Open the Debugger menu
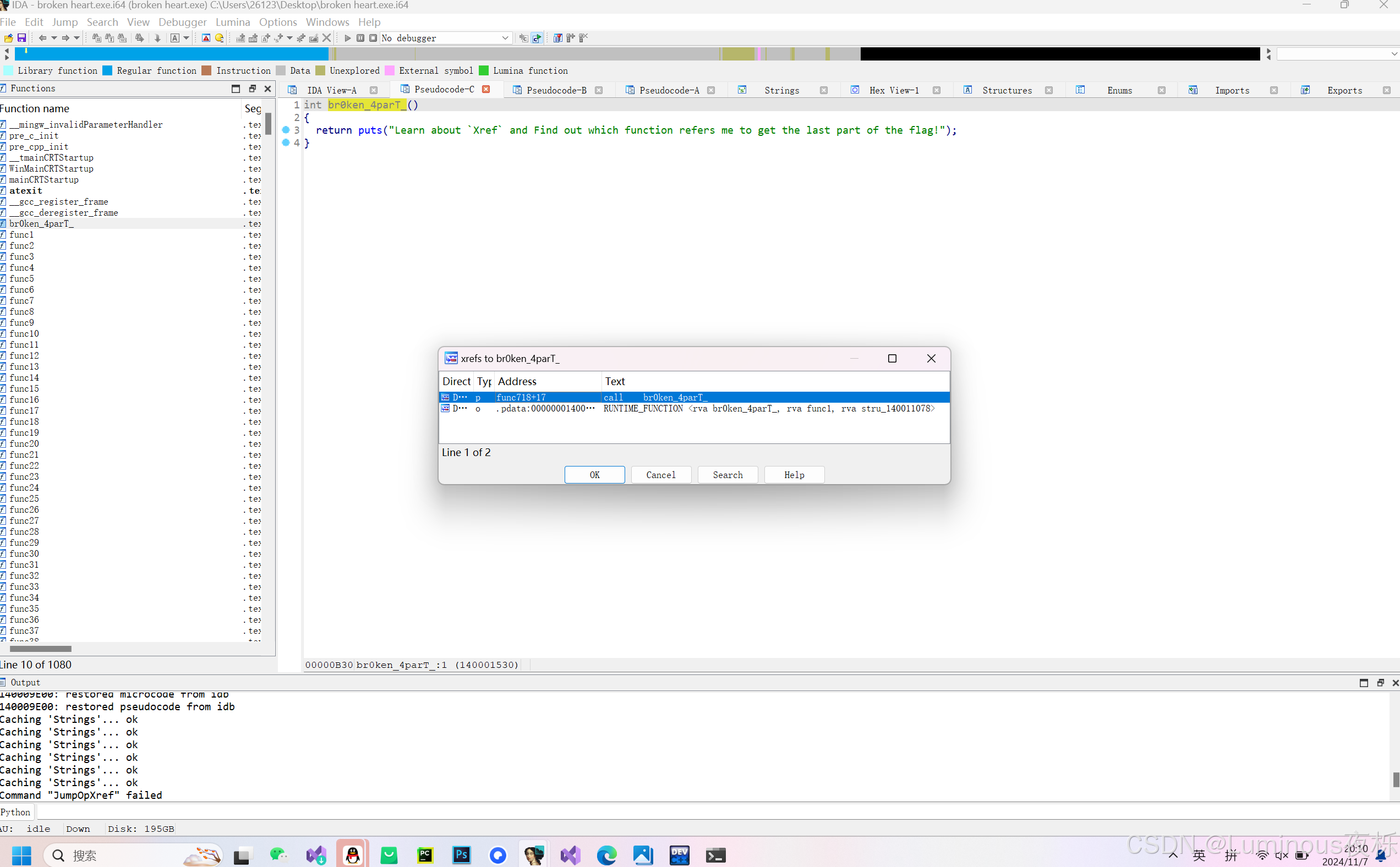This screenshot has height=867, width=1400. 182,22
